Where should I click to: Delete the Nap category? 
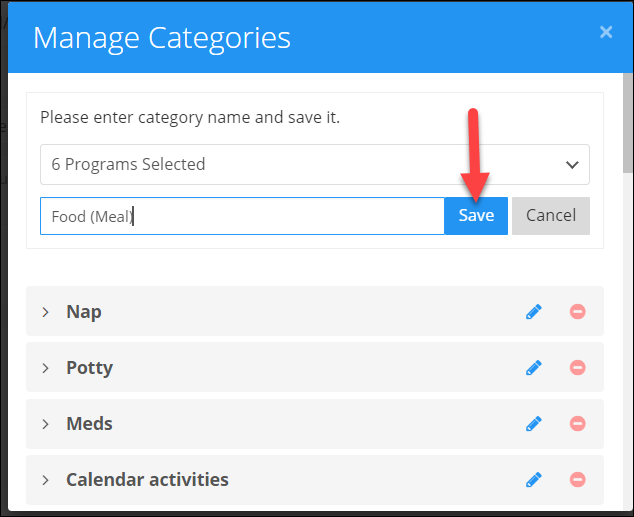(577, 312)
